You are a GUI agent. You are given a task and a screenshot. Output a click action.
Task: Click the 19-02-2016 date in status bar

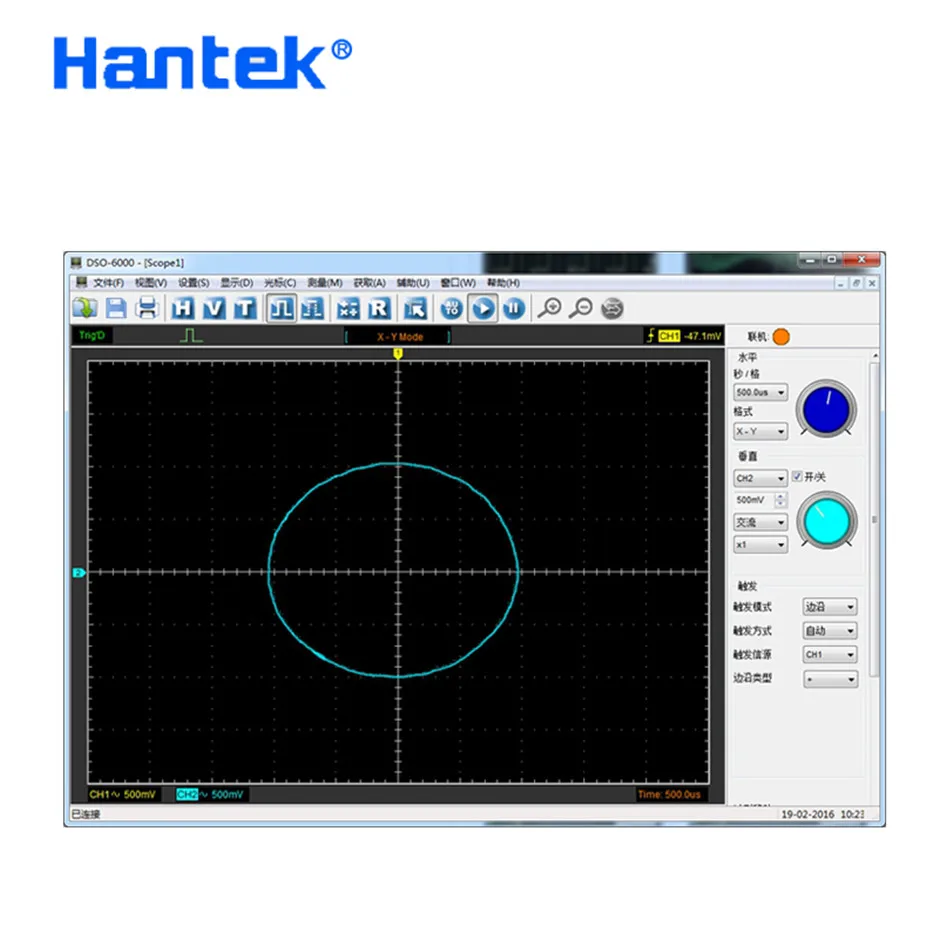pyautogui.click(x=807, y=814)
